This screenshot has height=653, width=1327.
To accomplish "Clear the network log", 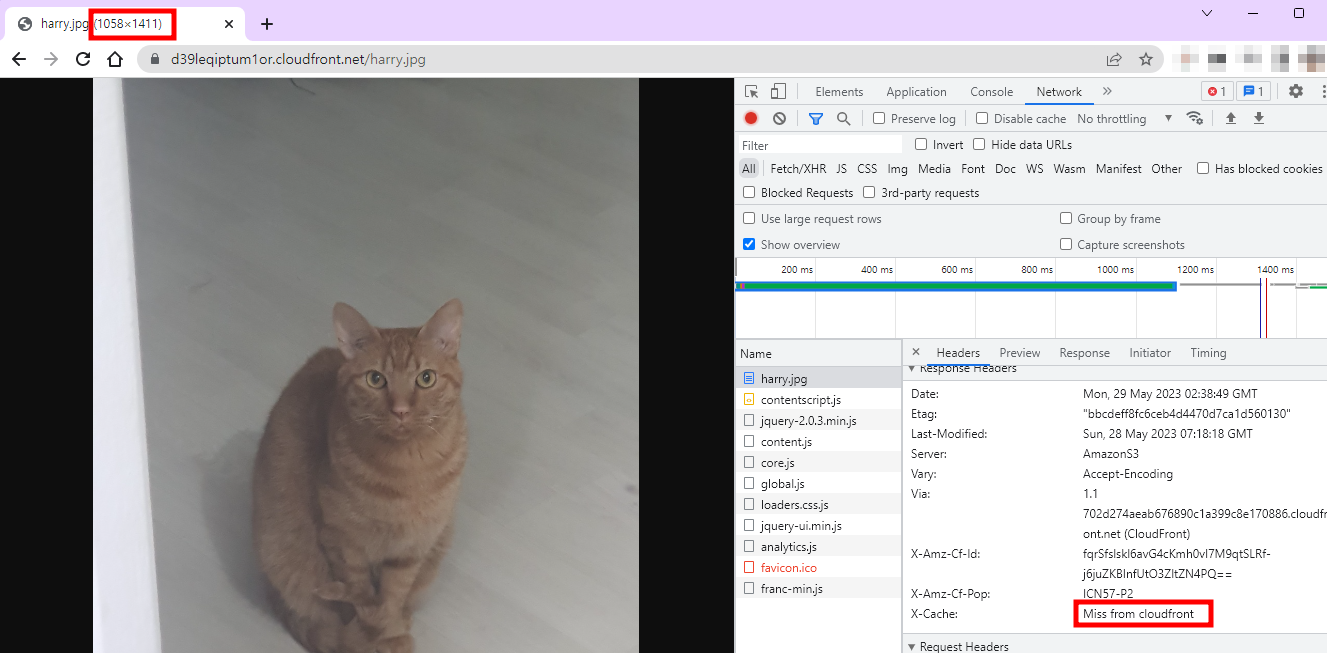I will 779,118.
